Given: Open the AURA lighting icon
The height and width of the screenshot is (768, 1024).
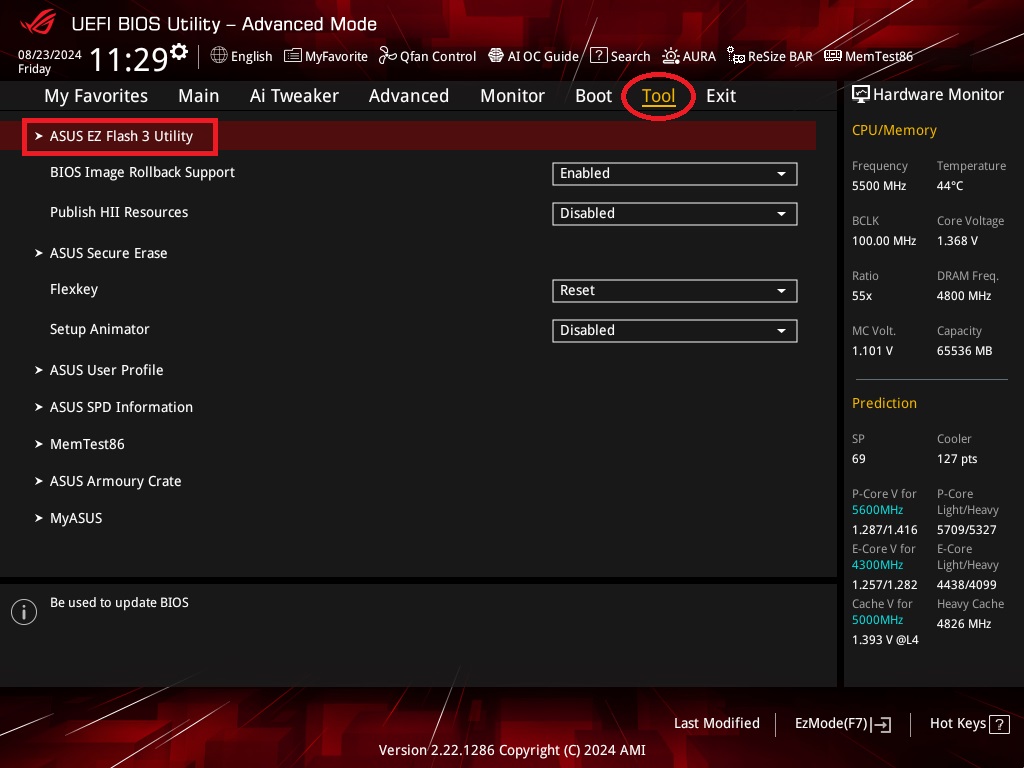Looking at the screenshot, I should [x=671, y=56].
